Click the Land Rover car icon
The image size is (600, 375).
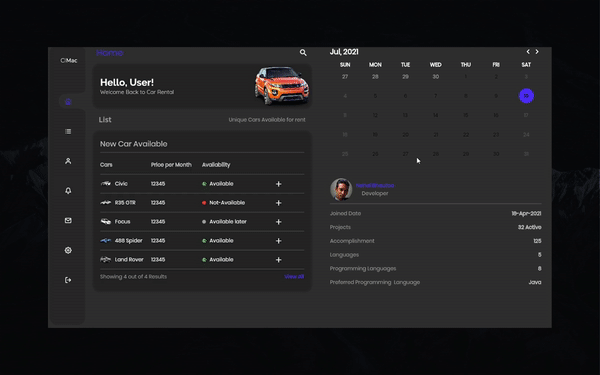[106, 259]
